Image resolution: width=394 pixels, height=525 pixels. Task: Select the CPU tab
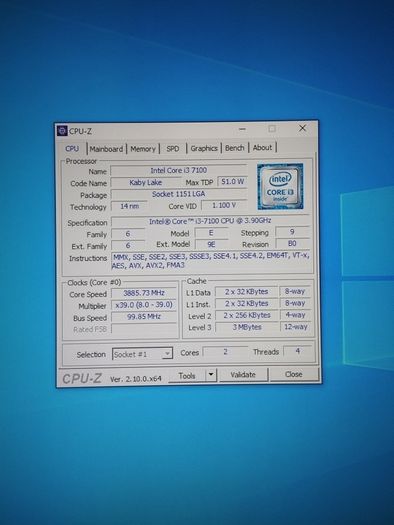coord(72,149)
